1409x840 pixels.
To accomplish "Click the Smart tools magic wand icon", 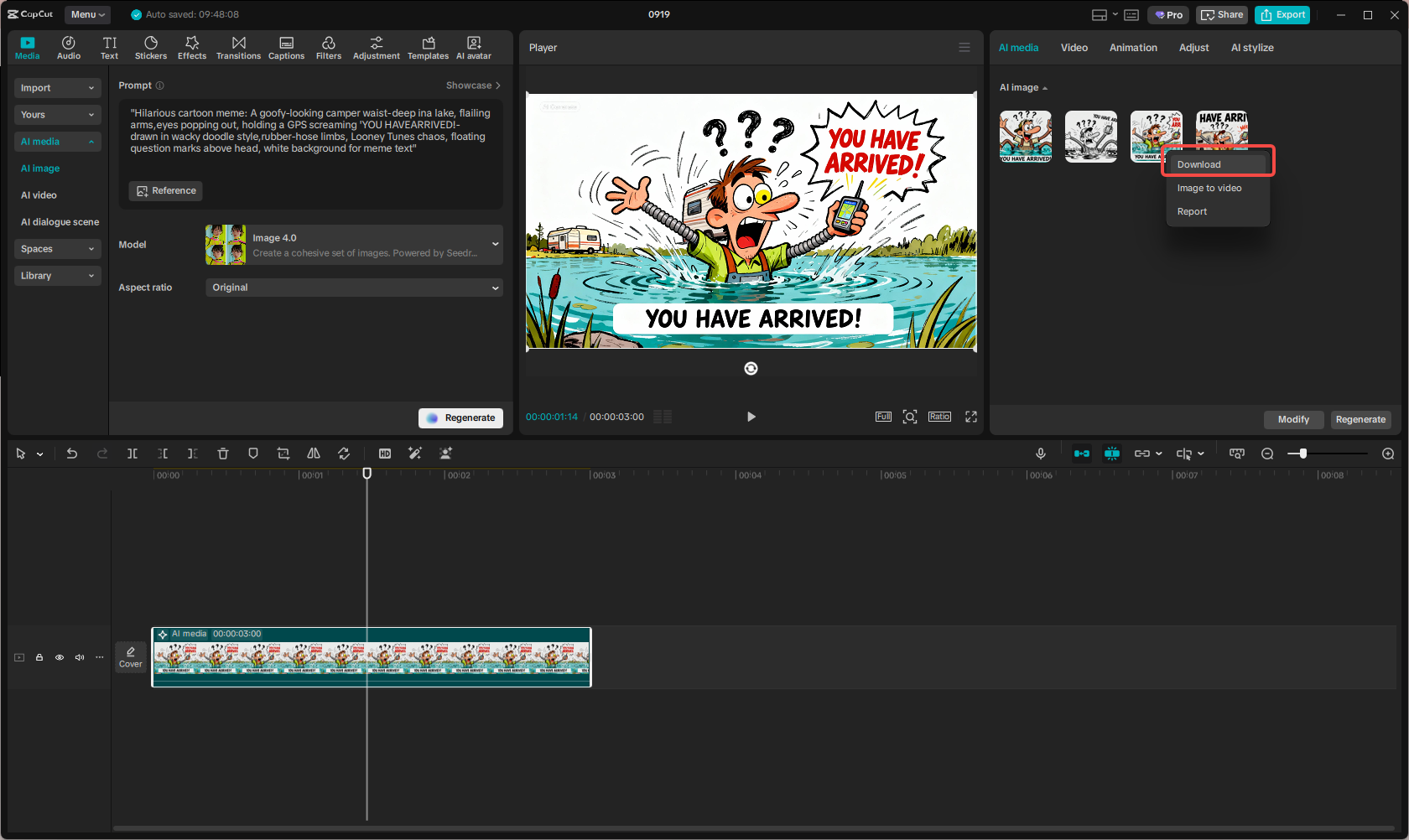I will (x=415, y=453).
